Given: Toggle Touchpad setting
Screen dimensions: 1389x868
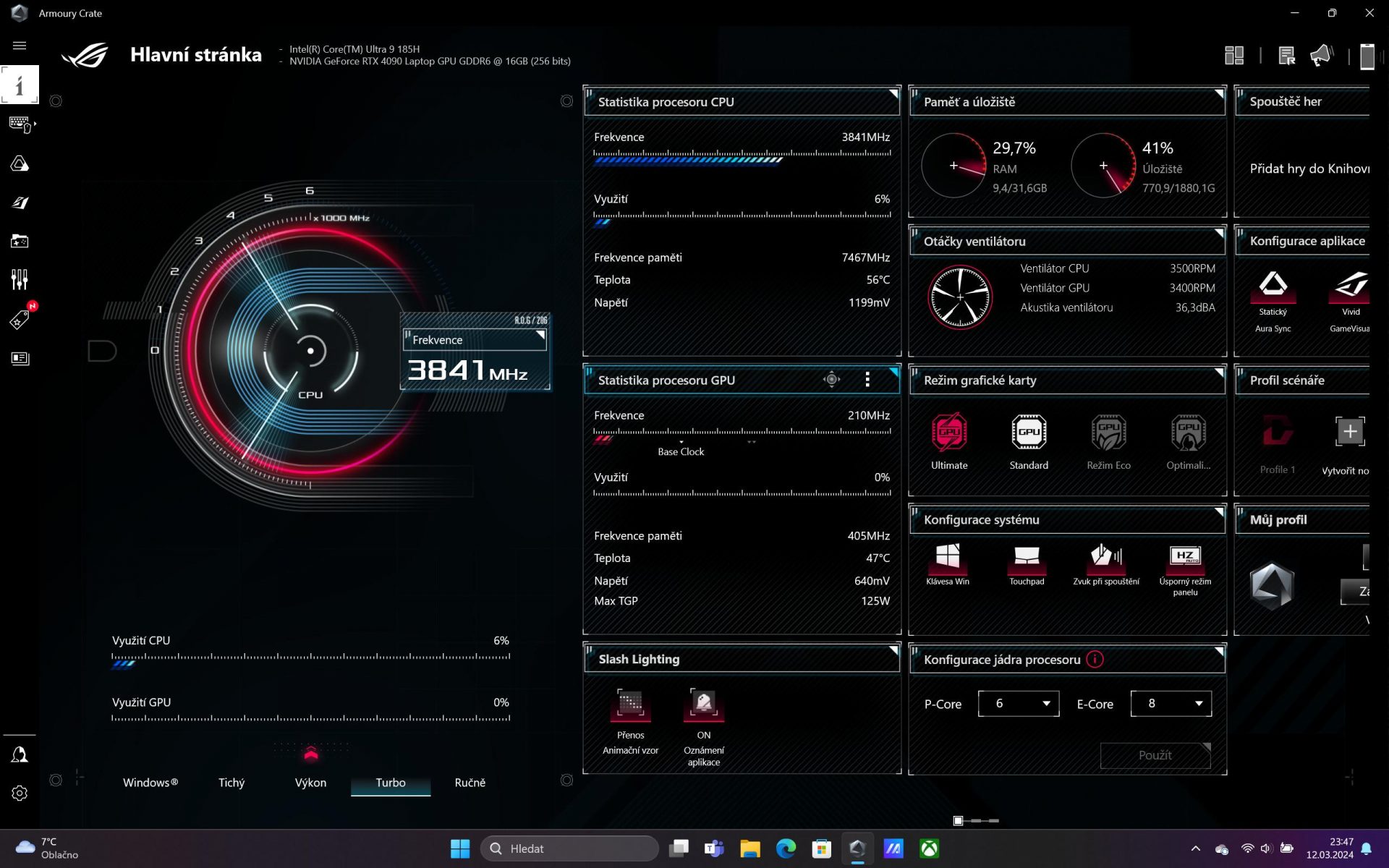Looking at the screenshot, I should (1027, 564).
